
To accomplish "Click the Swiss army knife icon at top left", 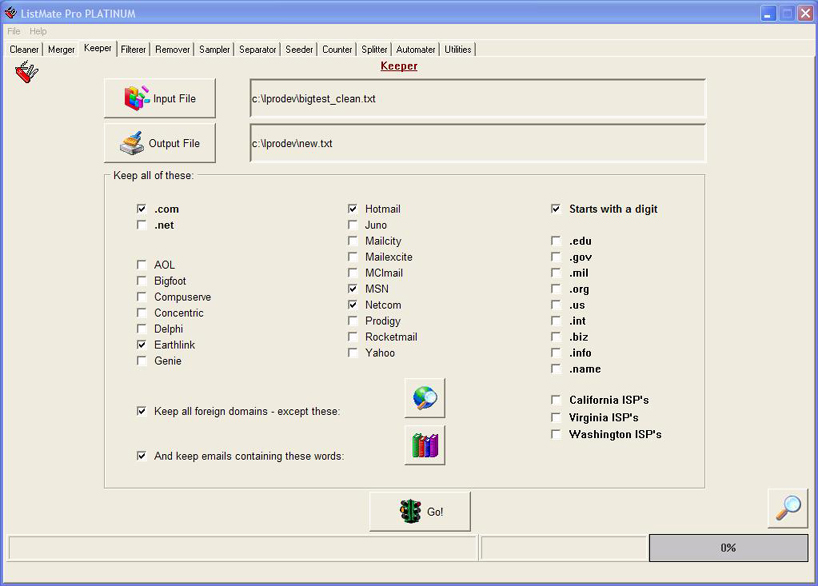I will (26, 72).
